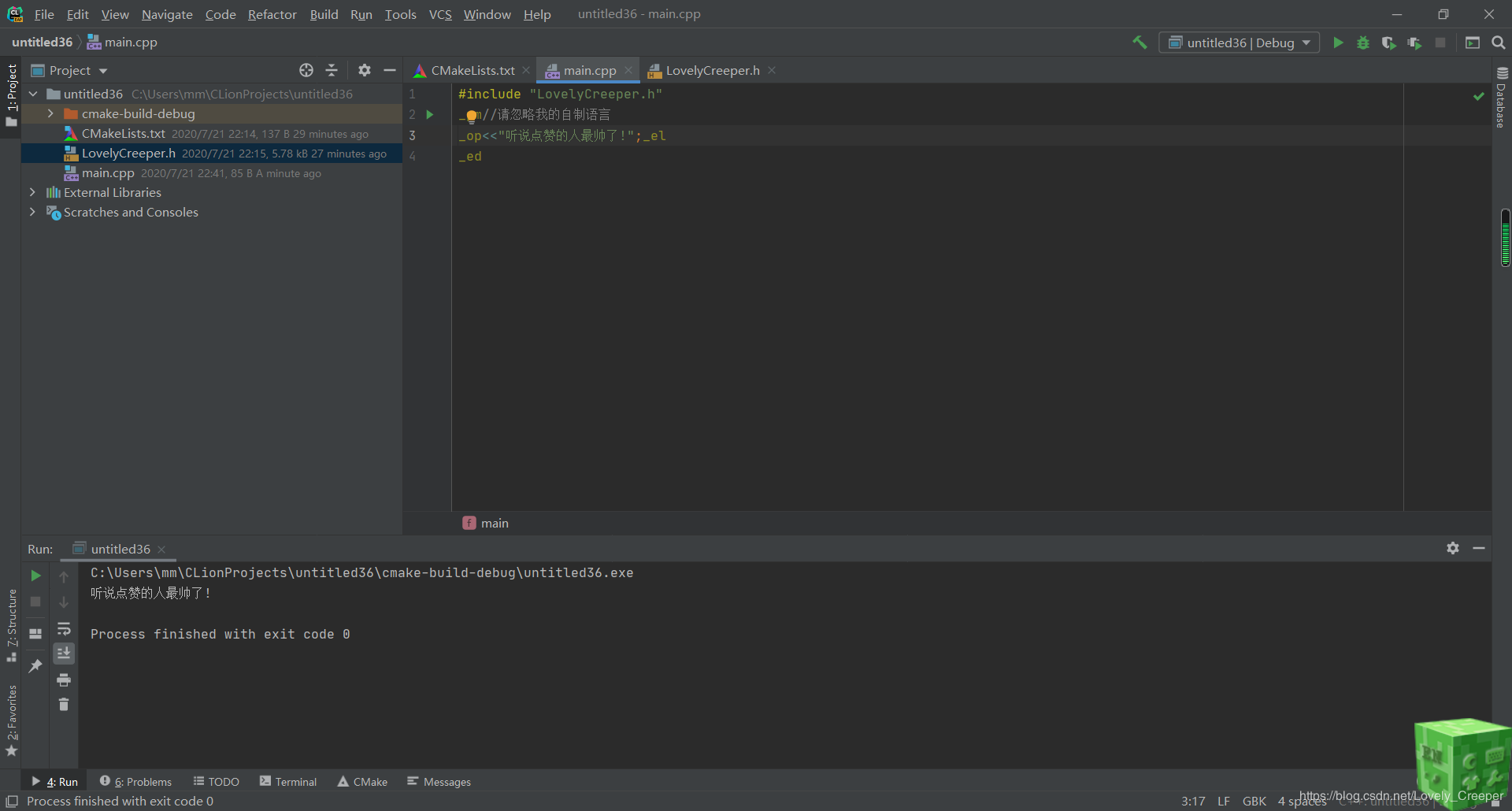This screenshot has width=1512, height=811.
Task: Run untitled36 with the green play button
Action: click(1338, 43)
